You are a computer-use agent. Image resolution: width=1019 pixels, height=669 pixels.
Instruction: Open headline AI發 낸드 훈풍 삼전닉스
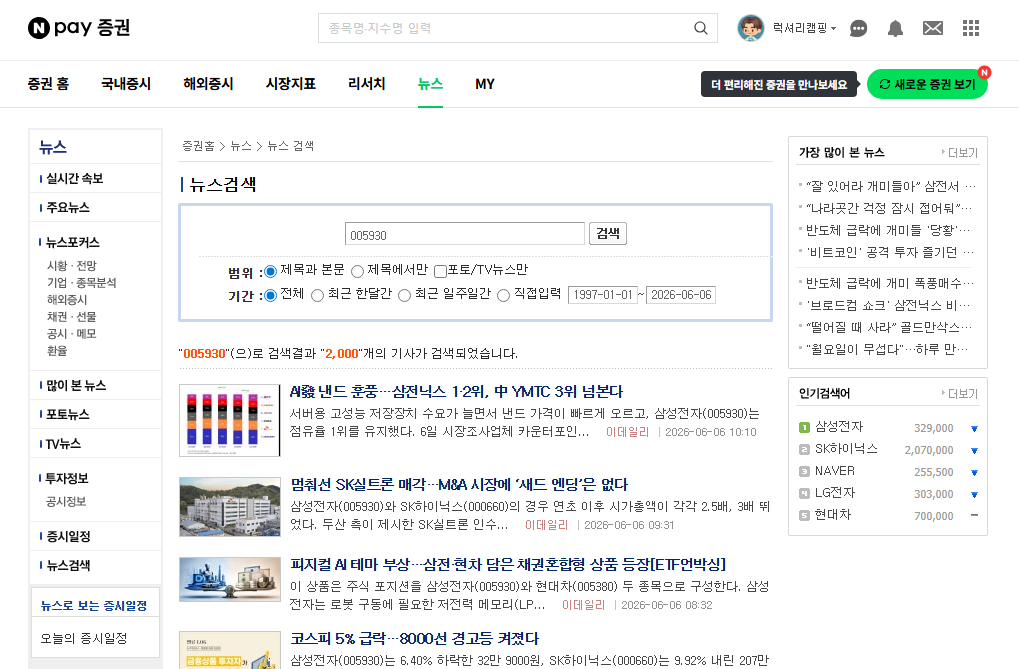pyautogui.click(x=456, y=391)
